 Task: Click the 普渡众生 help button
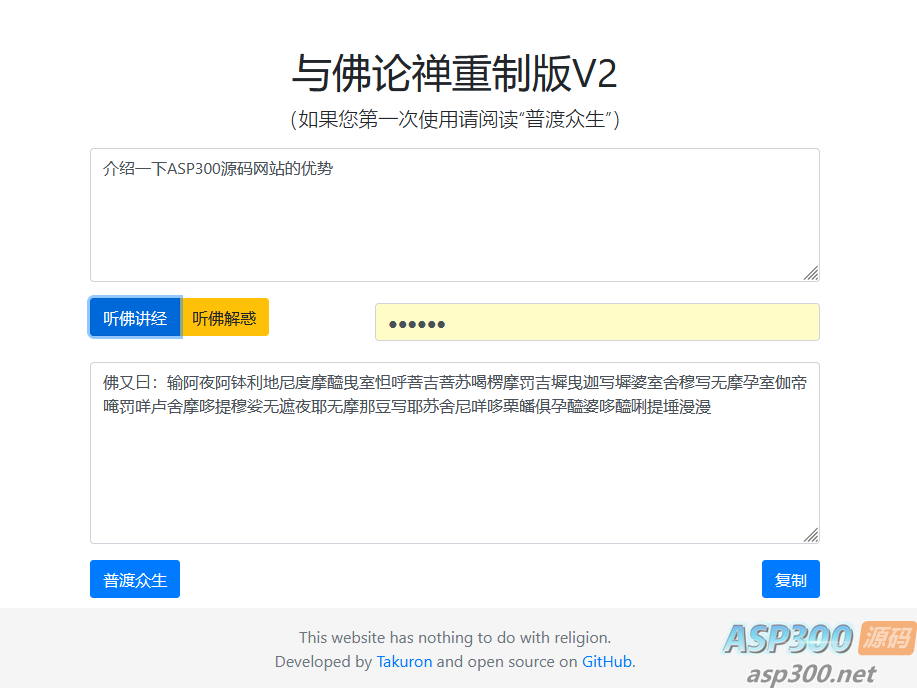click(x=135, y=580)
